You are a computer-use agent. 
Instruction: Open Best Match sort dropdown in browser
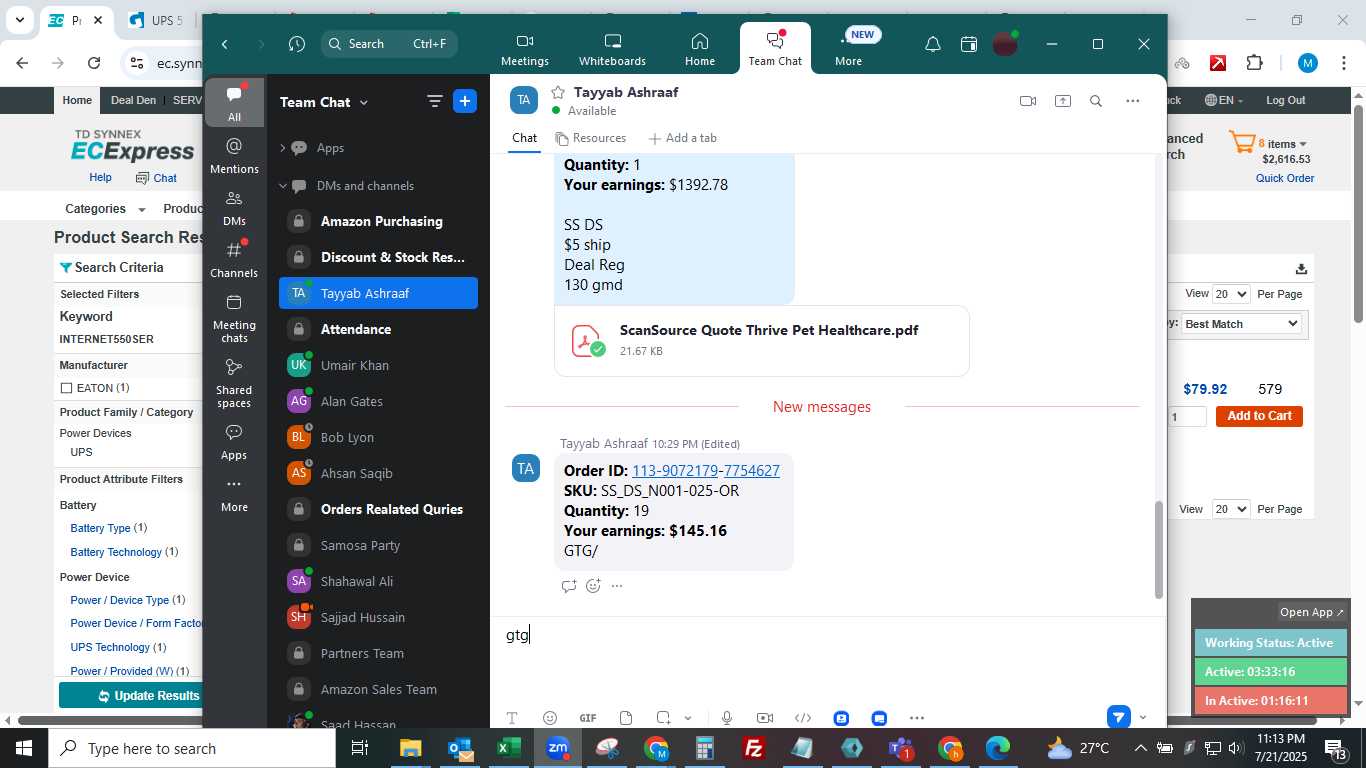1240,324
